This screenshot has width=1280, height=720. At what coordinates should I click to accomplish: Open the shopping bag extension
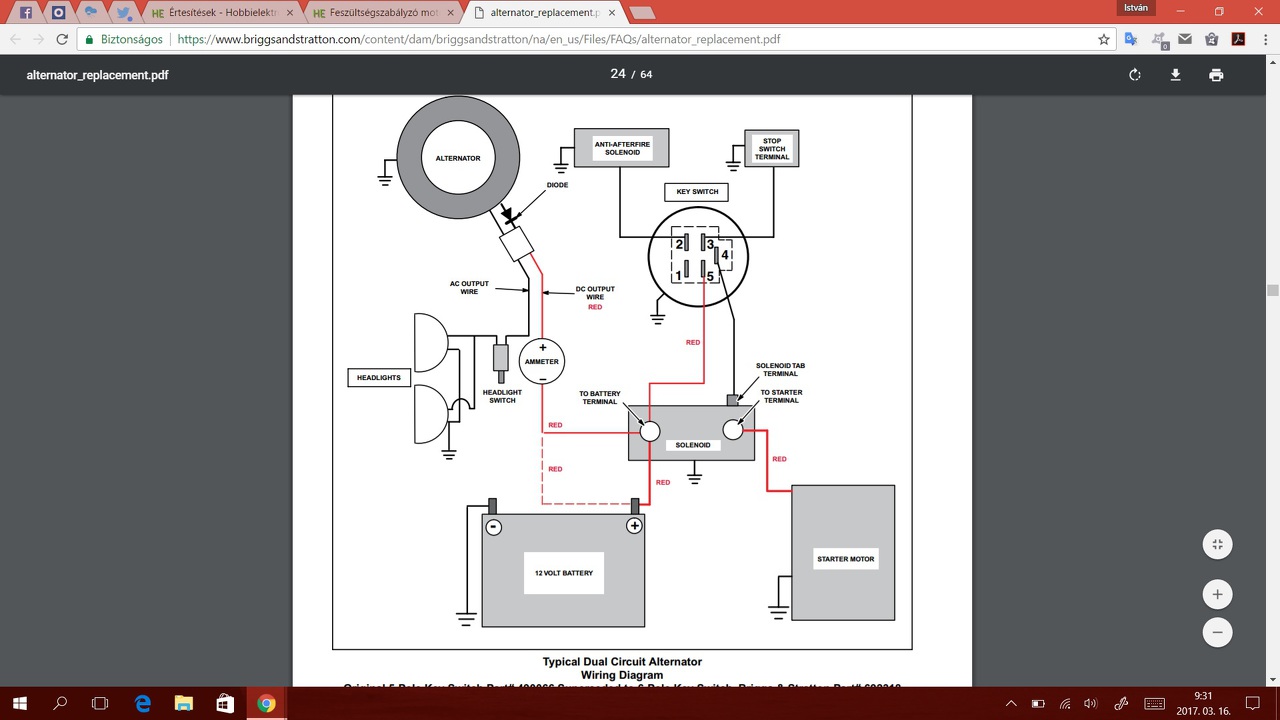1211,40
